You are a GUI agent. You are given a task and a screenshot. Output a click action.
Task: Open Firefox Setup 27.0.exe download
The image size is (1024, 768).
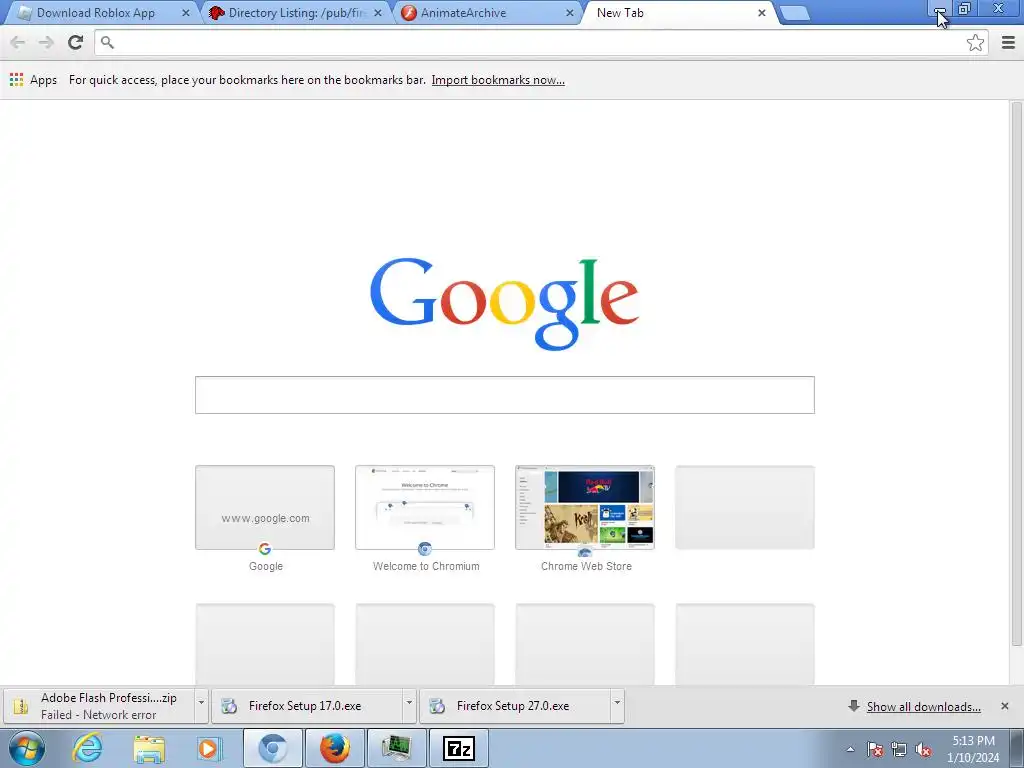(x=513, y=706)
